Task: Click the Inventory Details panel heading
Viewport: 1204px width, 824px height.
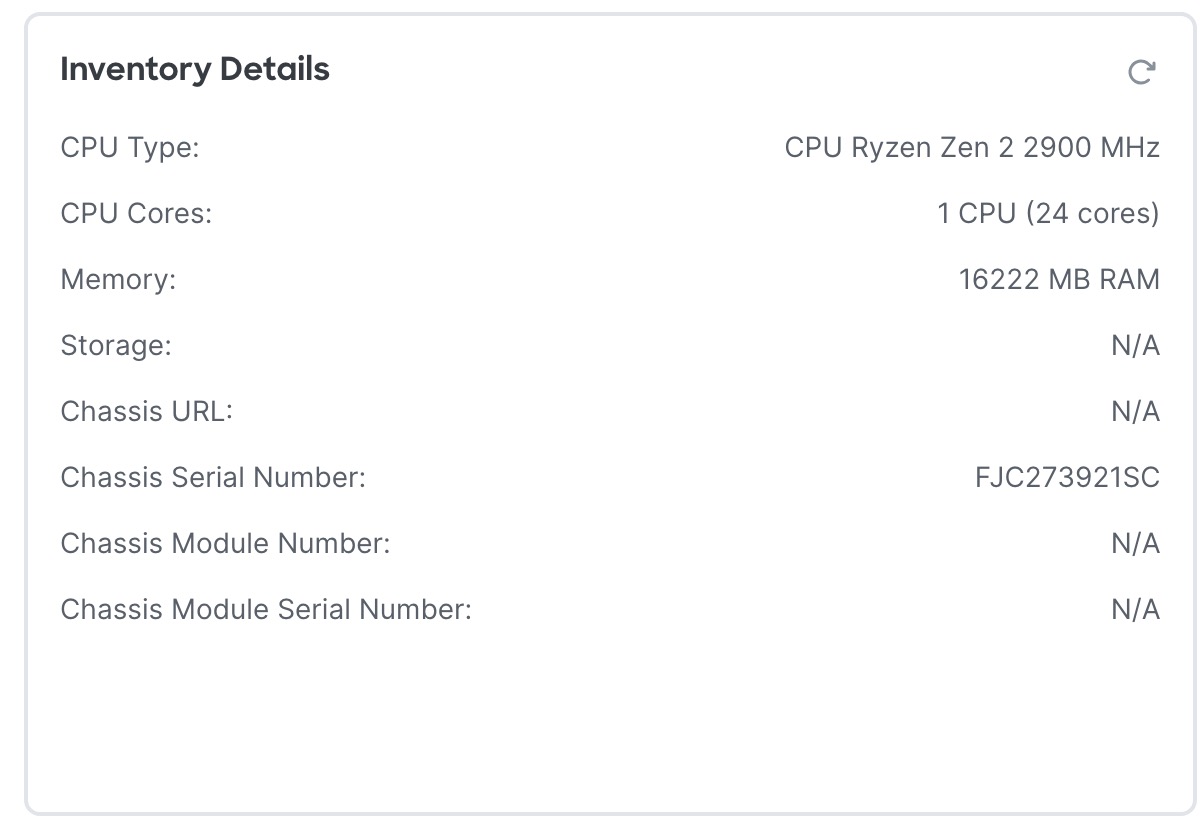Action: (195, 69)
